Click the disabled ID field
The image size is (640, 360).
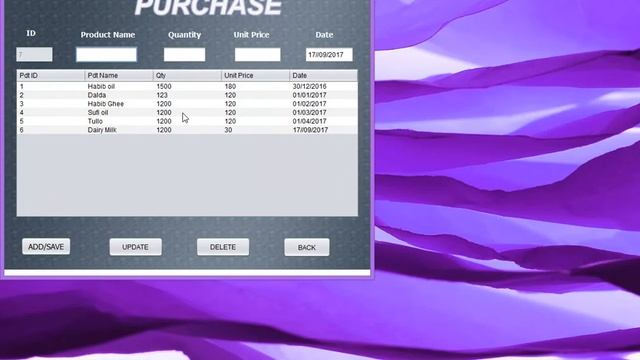click(34, 55)
